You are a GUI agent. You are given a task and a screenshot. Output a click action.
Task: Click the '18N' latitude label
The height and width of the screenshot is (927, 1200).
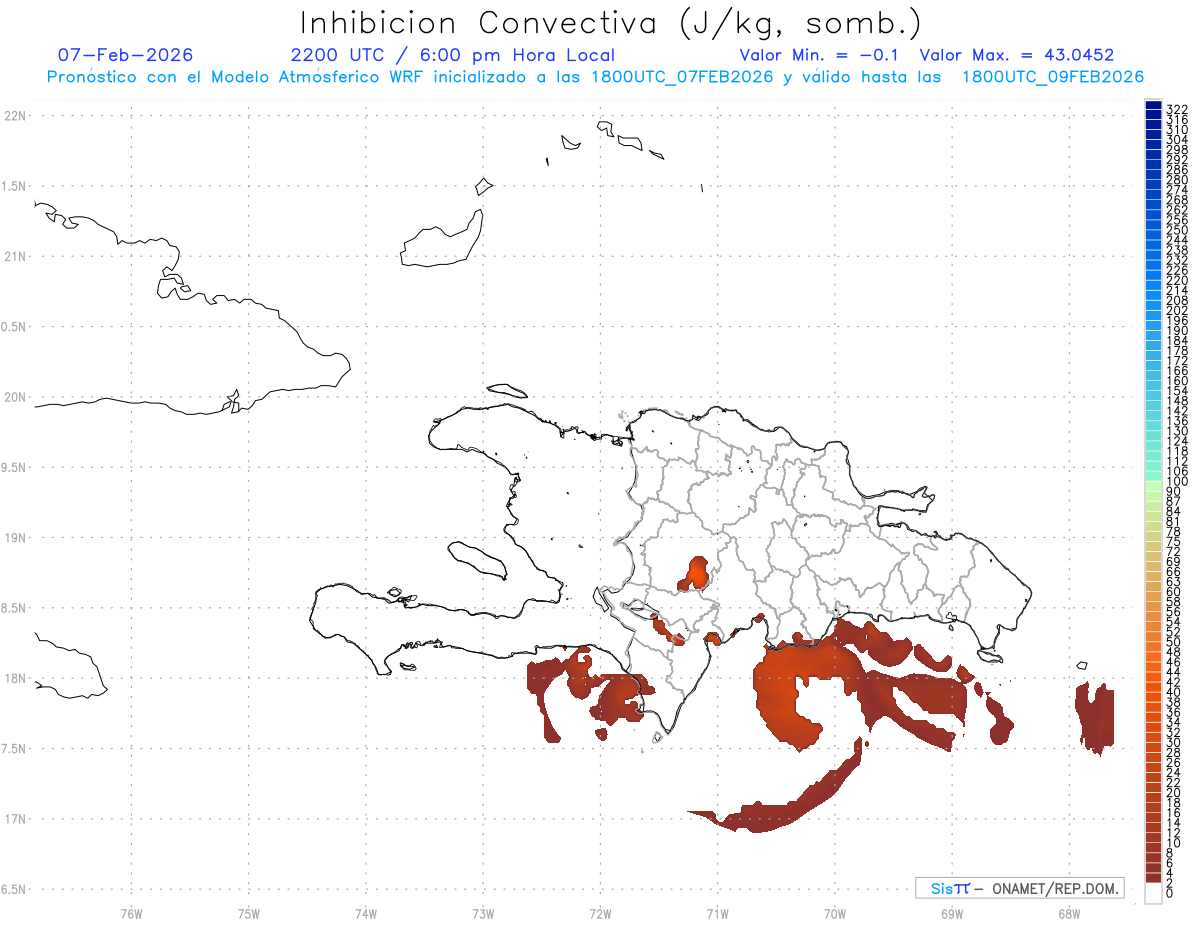pyautogui.click(x=15, y=678)
